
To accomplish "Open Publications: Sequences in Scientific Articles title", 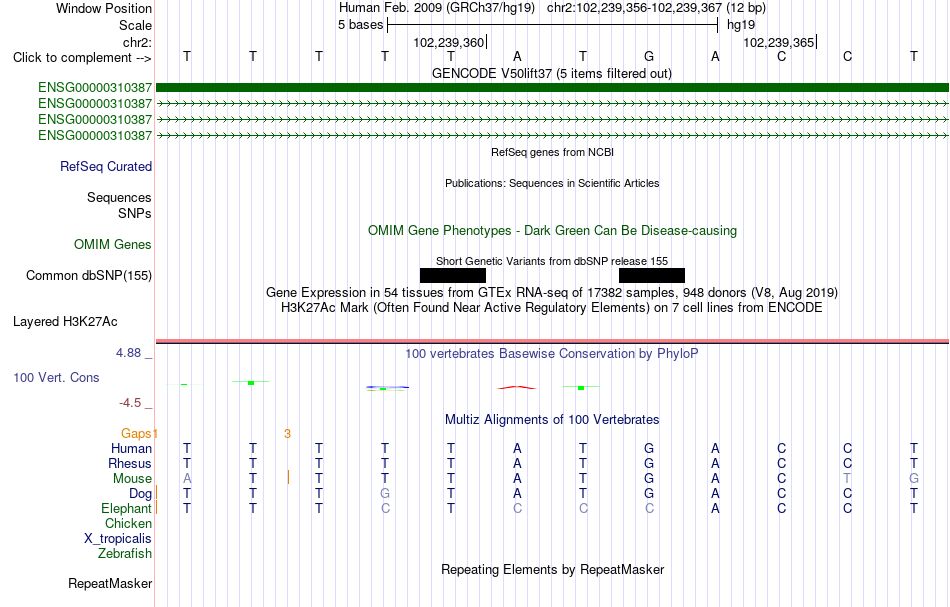I will (552, 183).
